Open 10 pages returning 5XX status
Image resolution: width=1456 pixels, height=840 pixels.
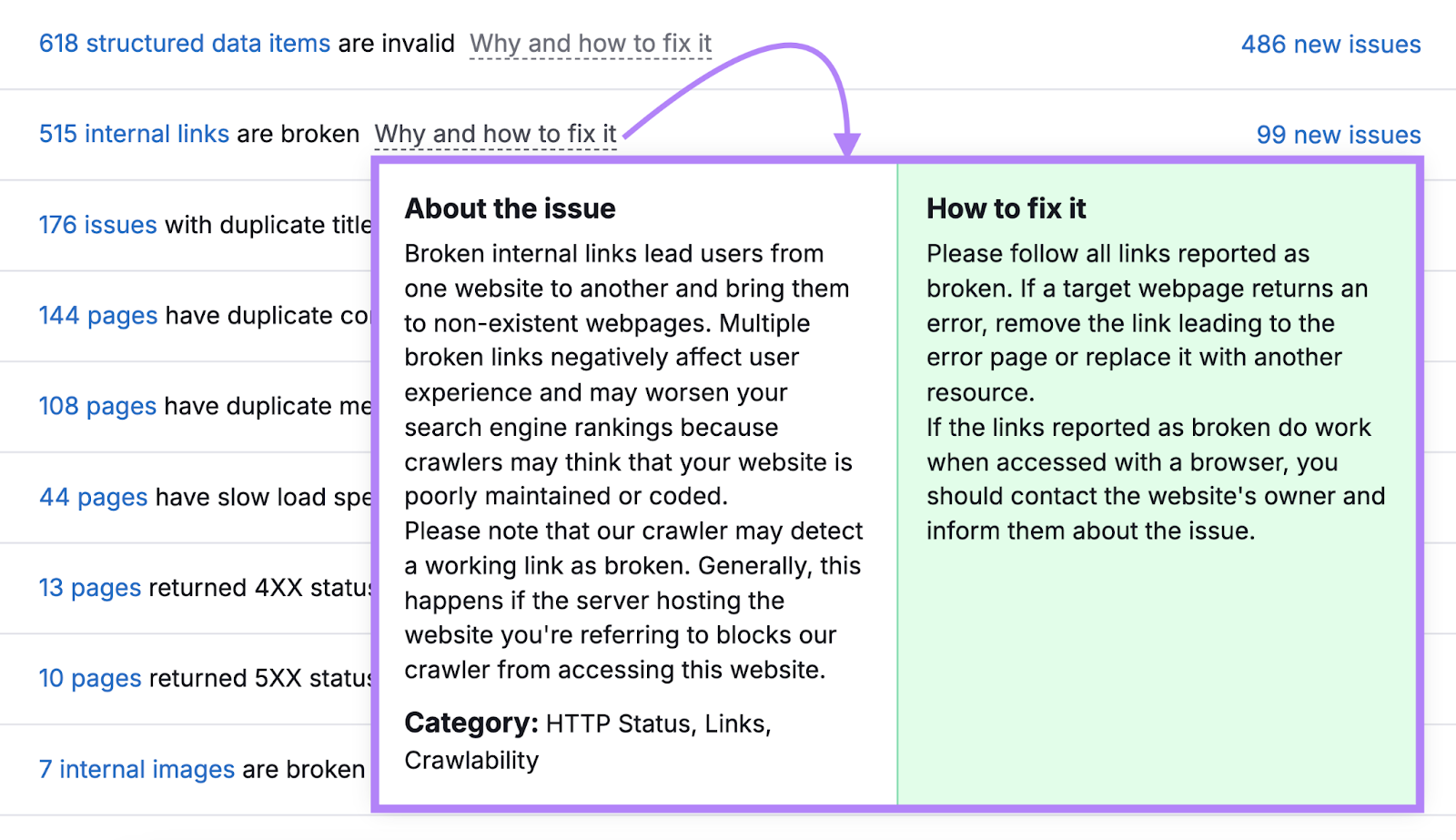pyautogui.click(x=89, y=678)
